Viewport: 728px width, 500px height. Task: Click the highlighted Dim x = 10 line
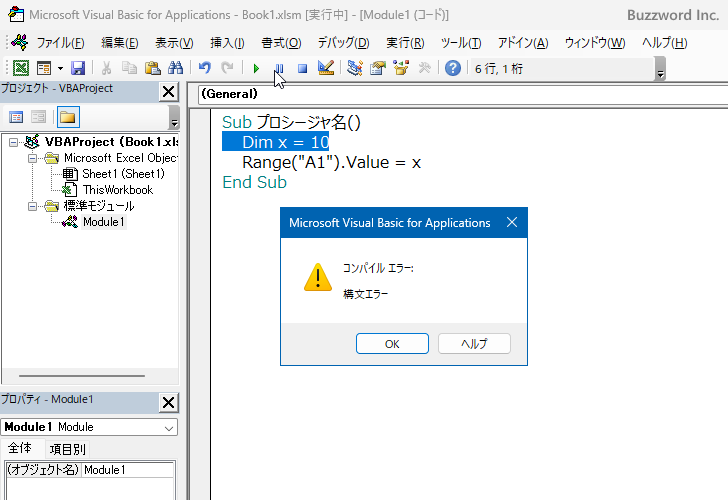pos(276,142)
